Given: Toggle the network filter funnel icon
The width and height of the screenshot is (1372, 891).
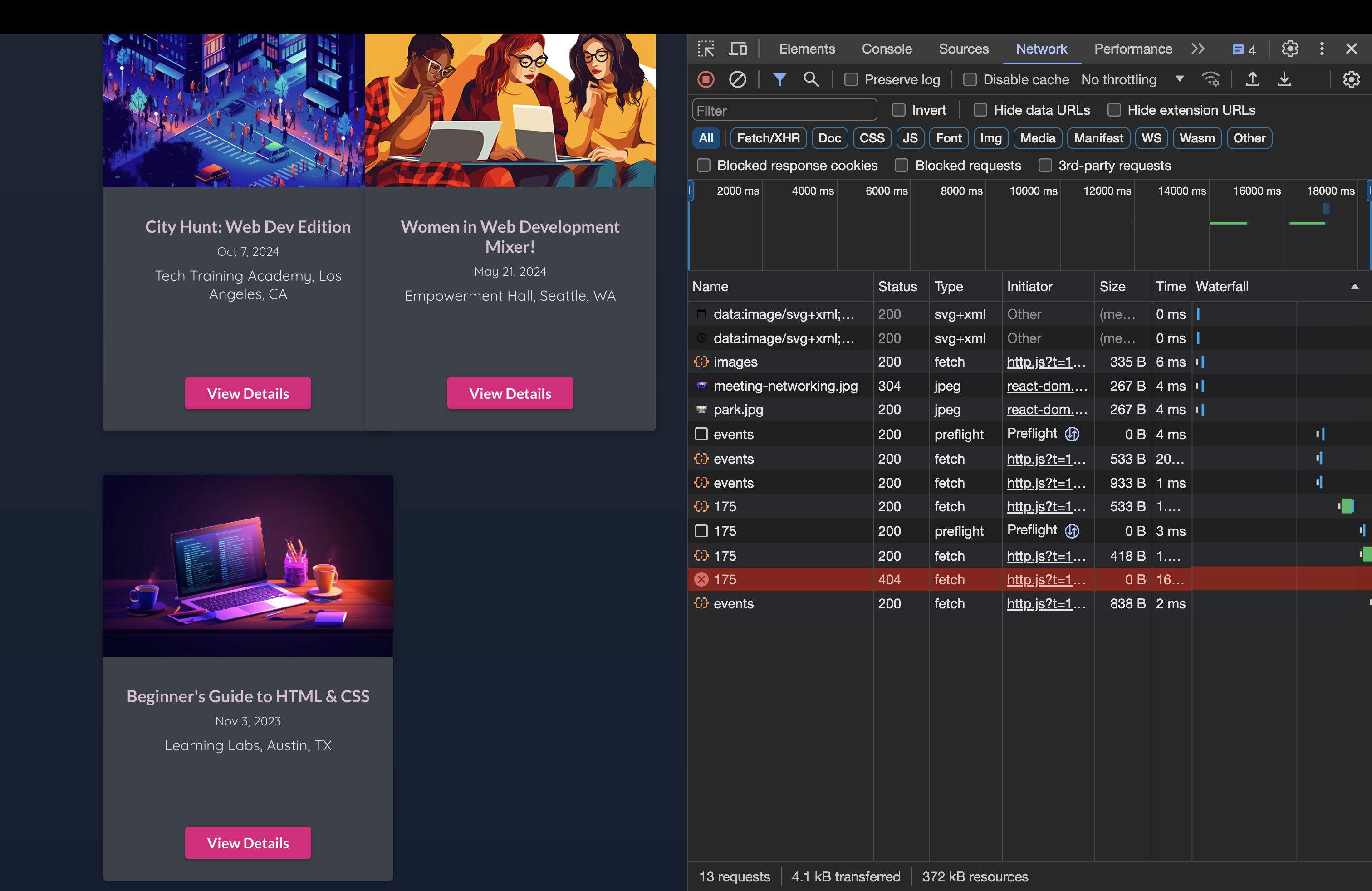Looking at the screenshot, I should pos(779,79).
